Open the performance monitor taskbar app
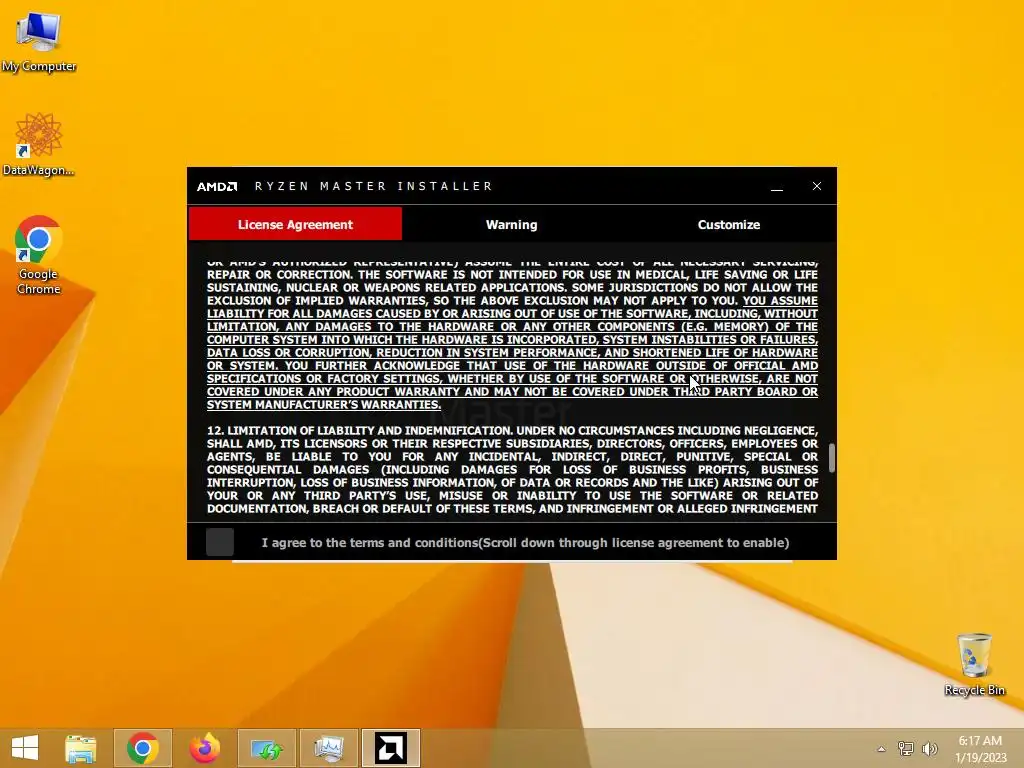Screen dimensions: 1024x768 tap(328, 748)
